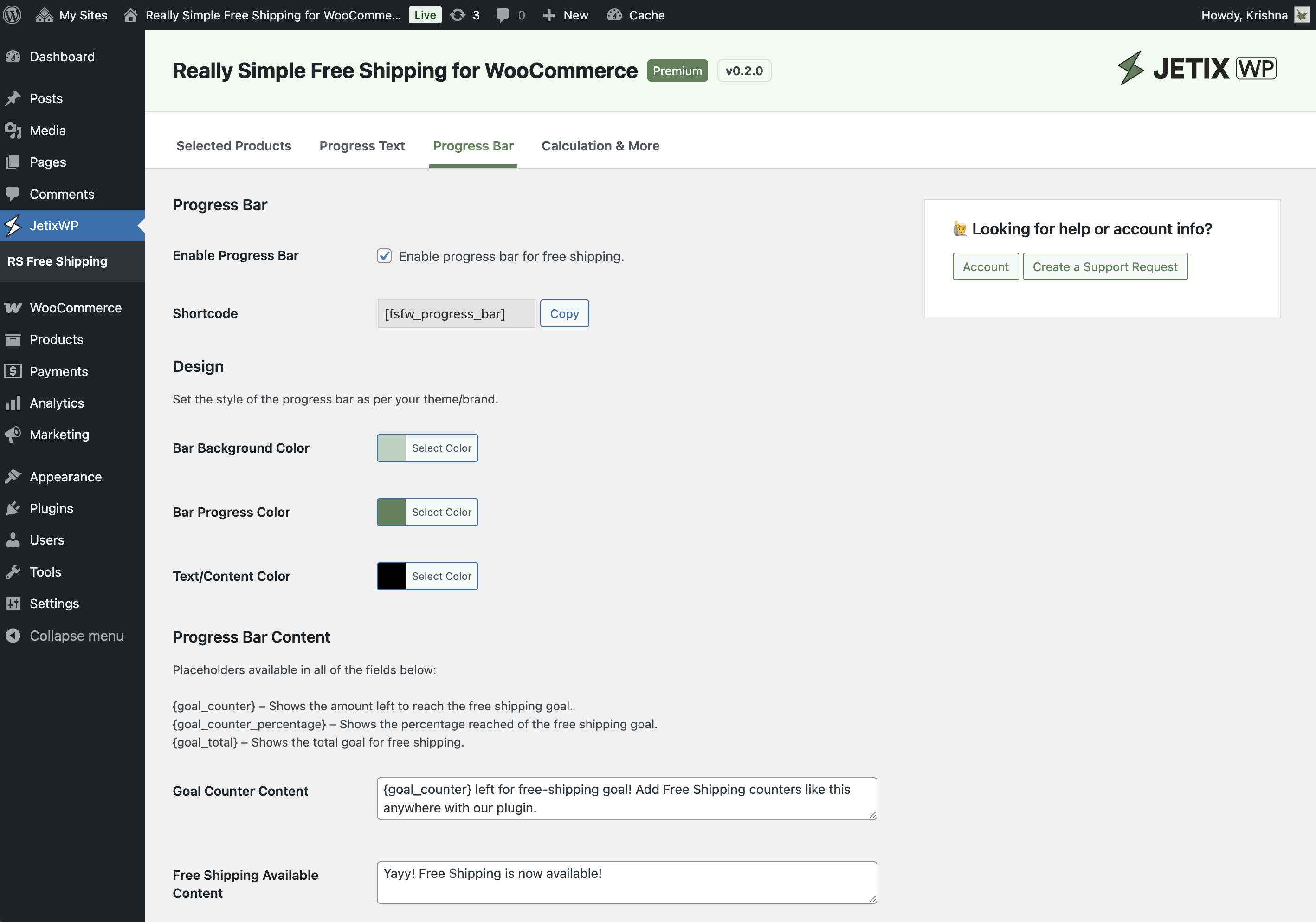Click the Pages icon in sidebar
The width and height of the screenshot is (1316, 922).
coord(13,162)
